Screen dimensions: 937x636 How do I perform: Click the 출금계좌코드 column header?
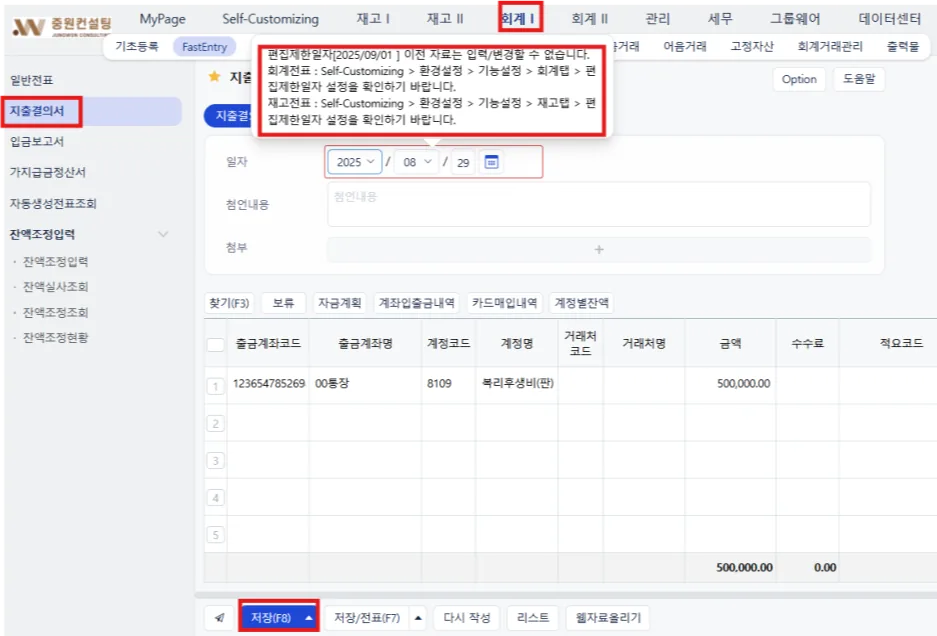pos(268,344)
